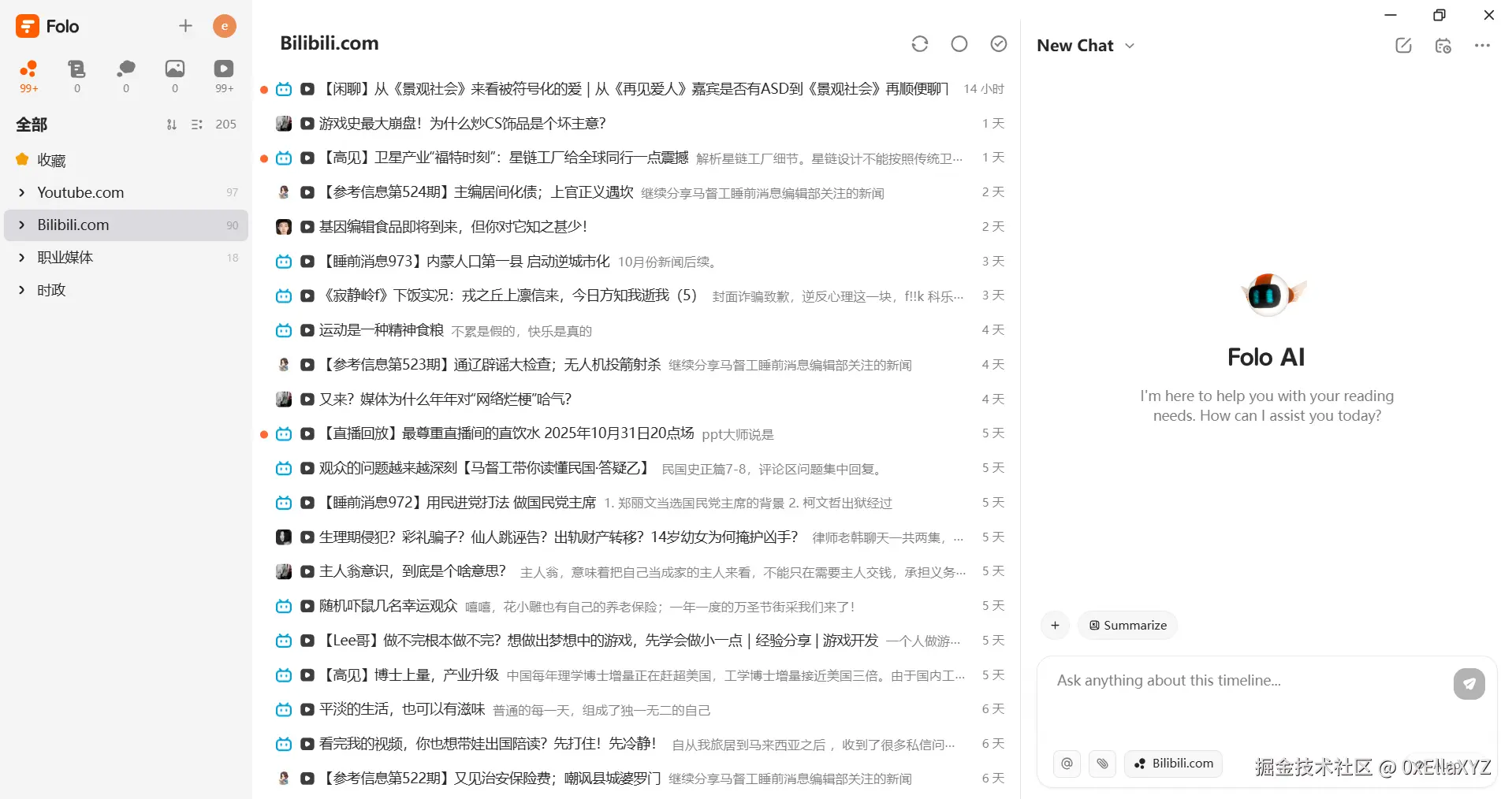Viewport: 1512px width, 799px height.
Task: Click the Bilibili feed icon of 【高见】博士上量 entry
Action: tap(284, 675)
